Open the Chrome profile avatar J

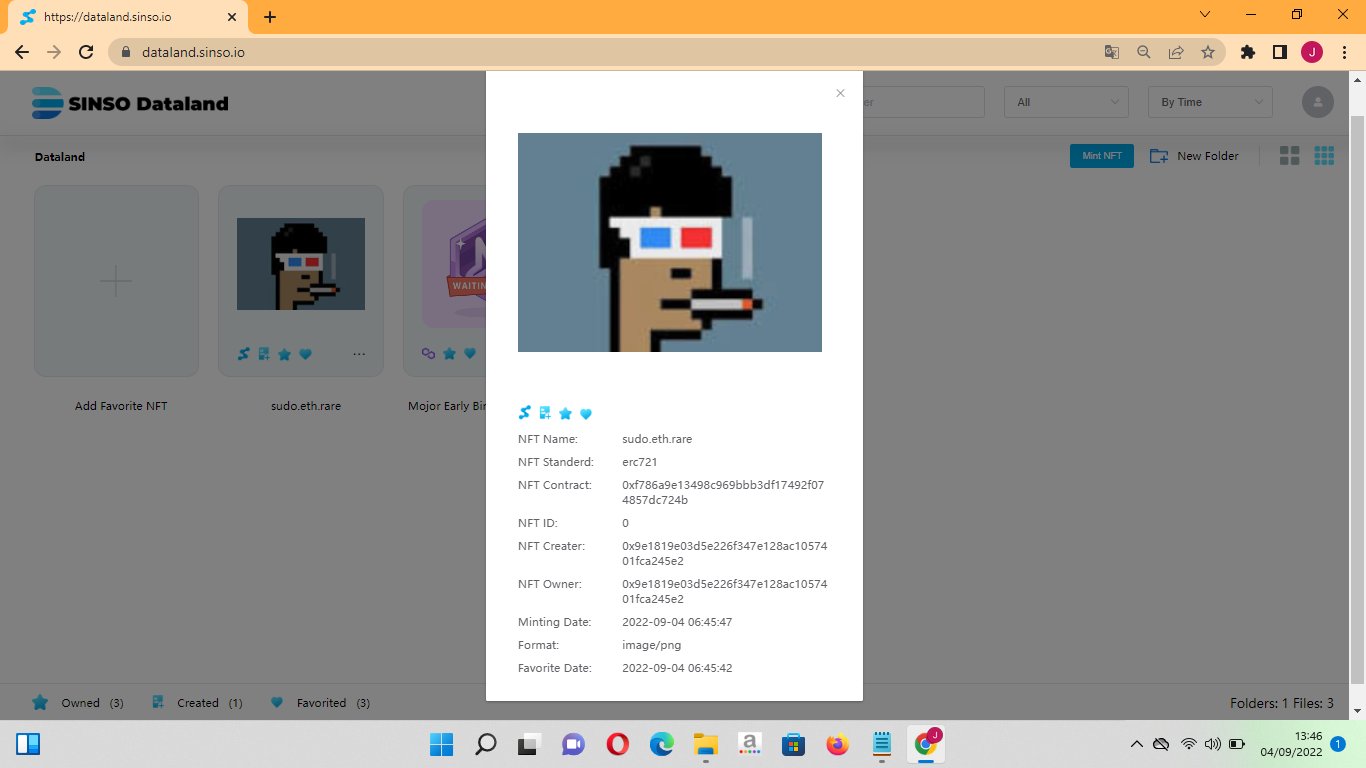(x=1311, y=52)
